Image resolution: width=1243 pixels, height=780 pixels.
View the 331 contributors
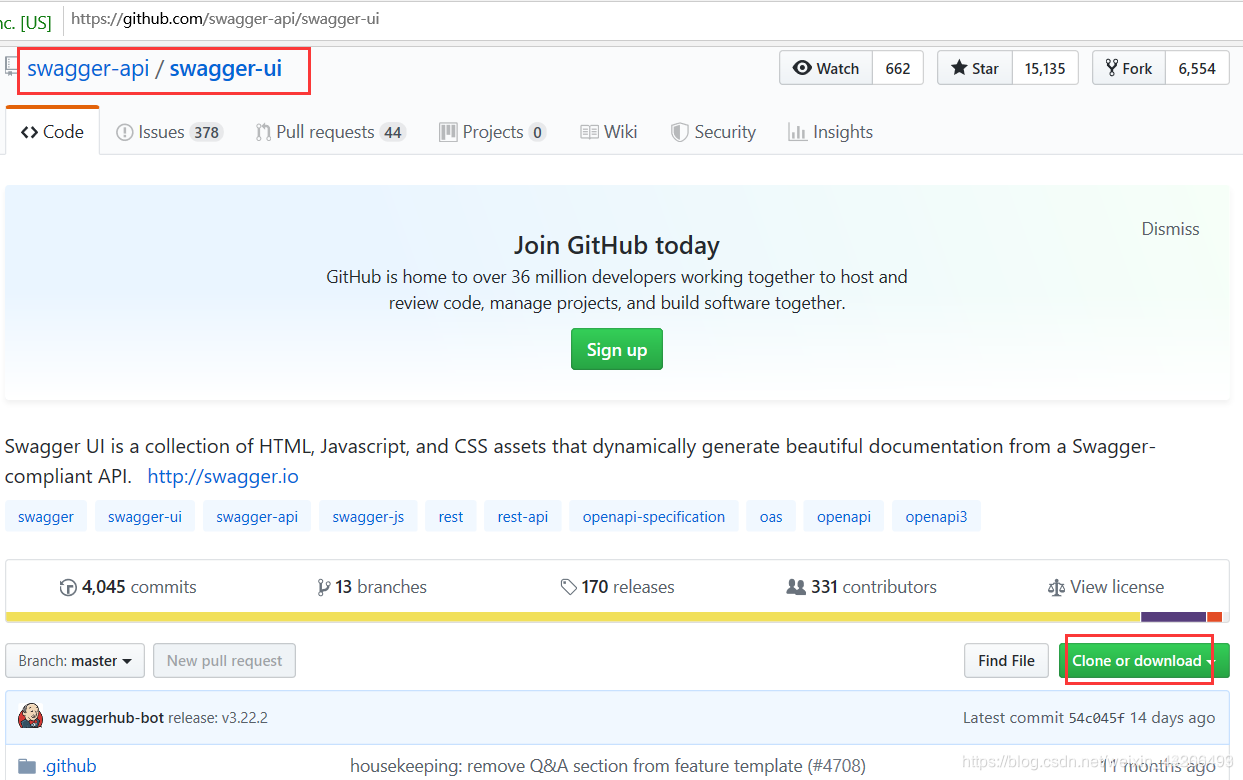coord(861,587)
